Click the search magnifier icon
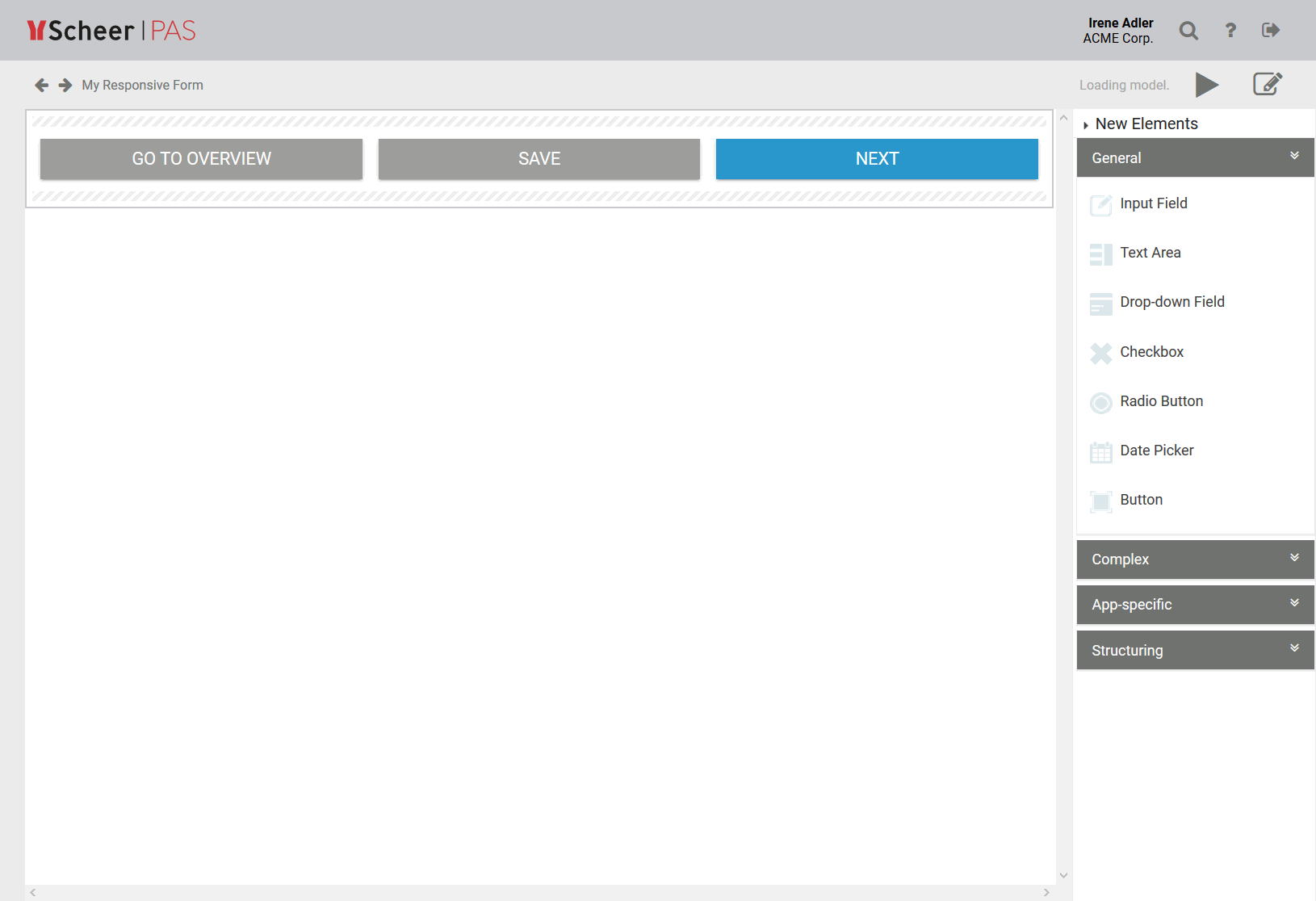 (1188, 30)
